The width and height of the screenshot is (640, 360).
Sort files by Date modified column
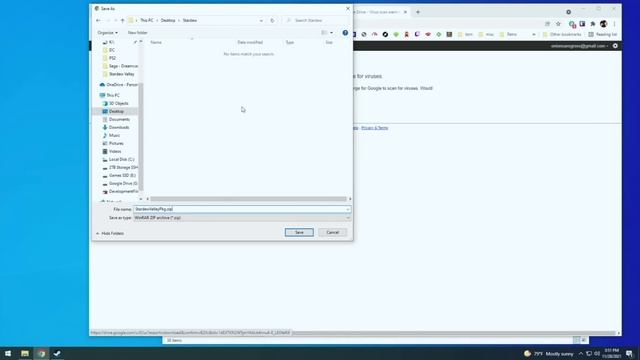pyautogui.click(x=250, y=42)
